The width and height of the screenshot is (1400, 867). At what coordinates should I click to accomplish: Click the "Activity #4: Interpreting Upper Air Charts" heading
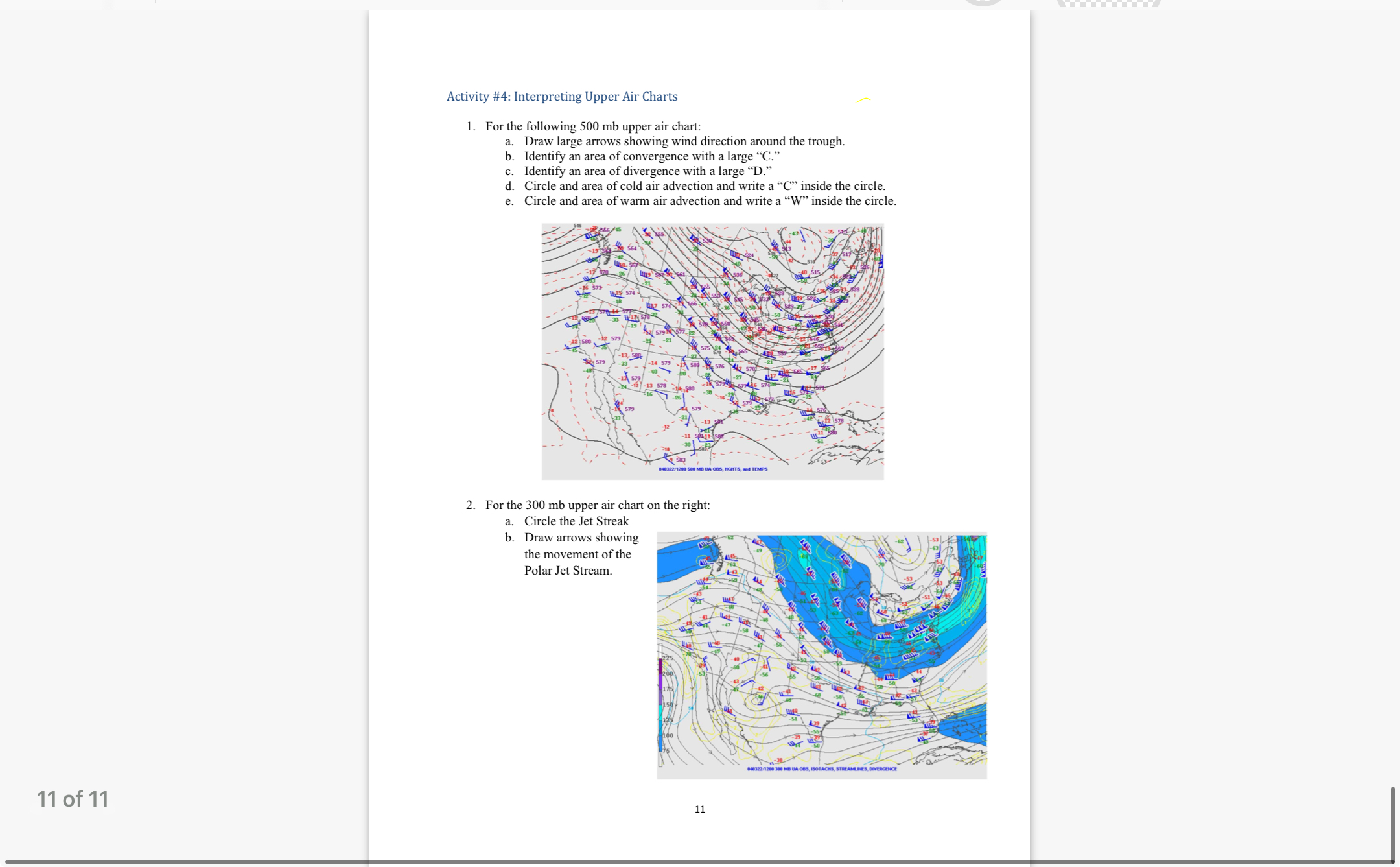pyautogui.click(x=561, y=96)
